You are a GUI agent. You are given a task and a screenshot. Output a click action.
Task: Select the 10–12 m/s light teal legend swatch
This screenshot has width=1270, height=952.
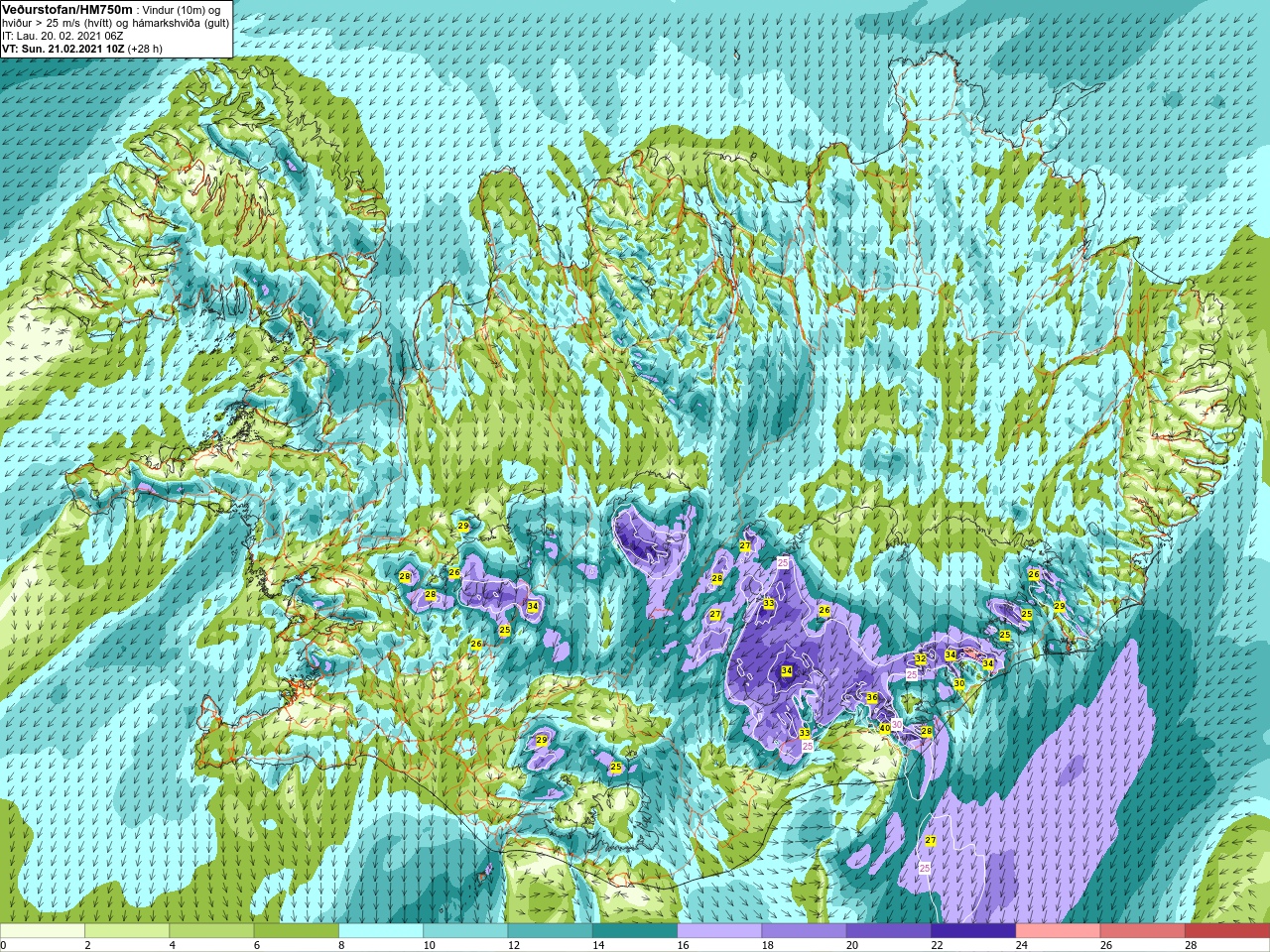coord(465,931)
